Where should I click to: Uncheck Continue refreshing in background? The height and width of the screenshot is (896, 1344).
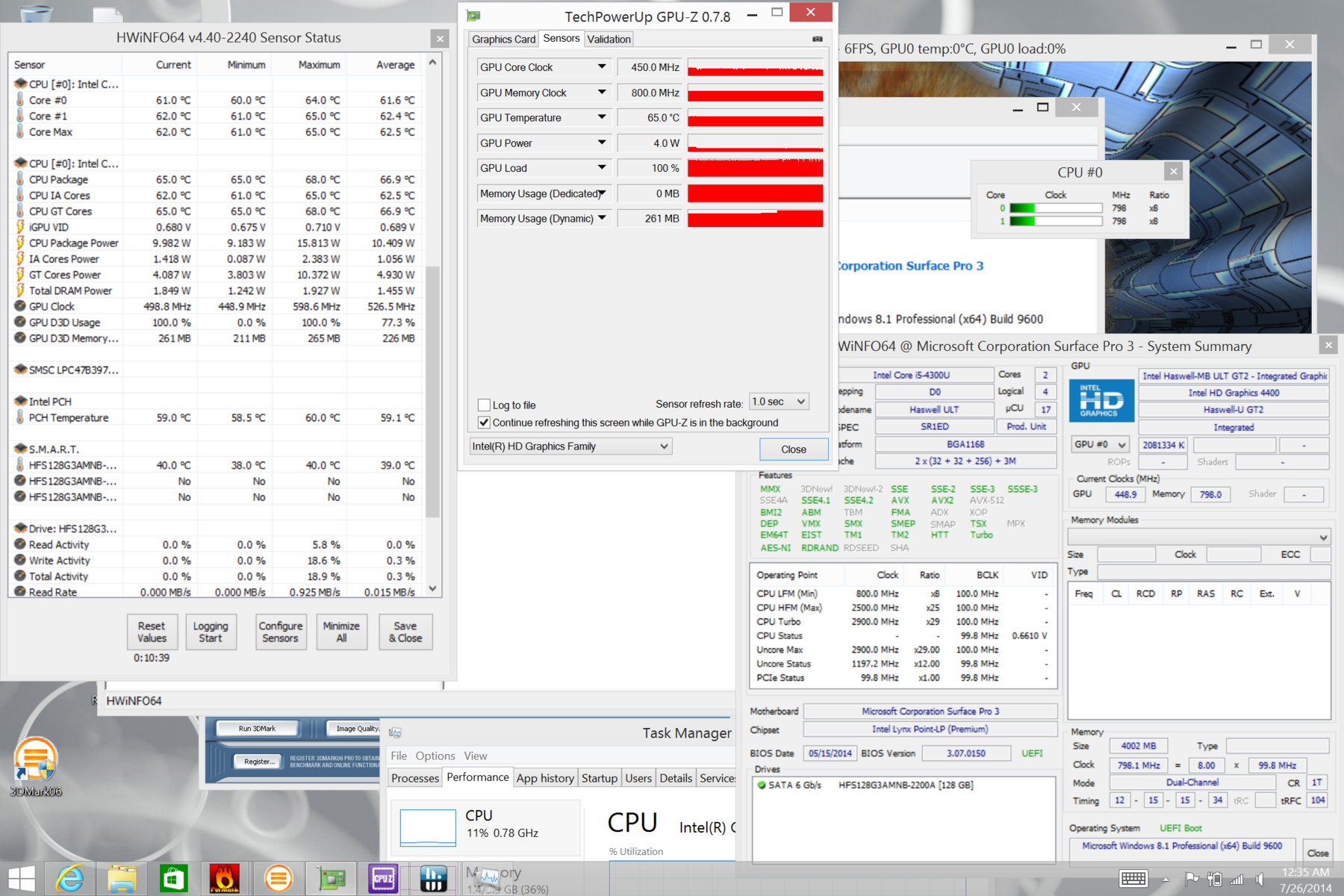pyautogui.click(x=484, y=423)
